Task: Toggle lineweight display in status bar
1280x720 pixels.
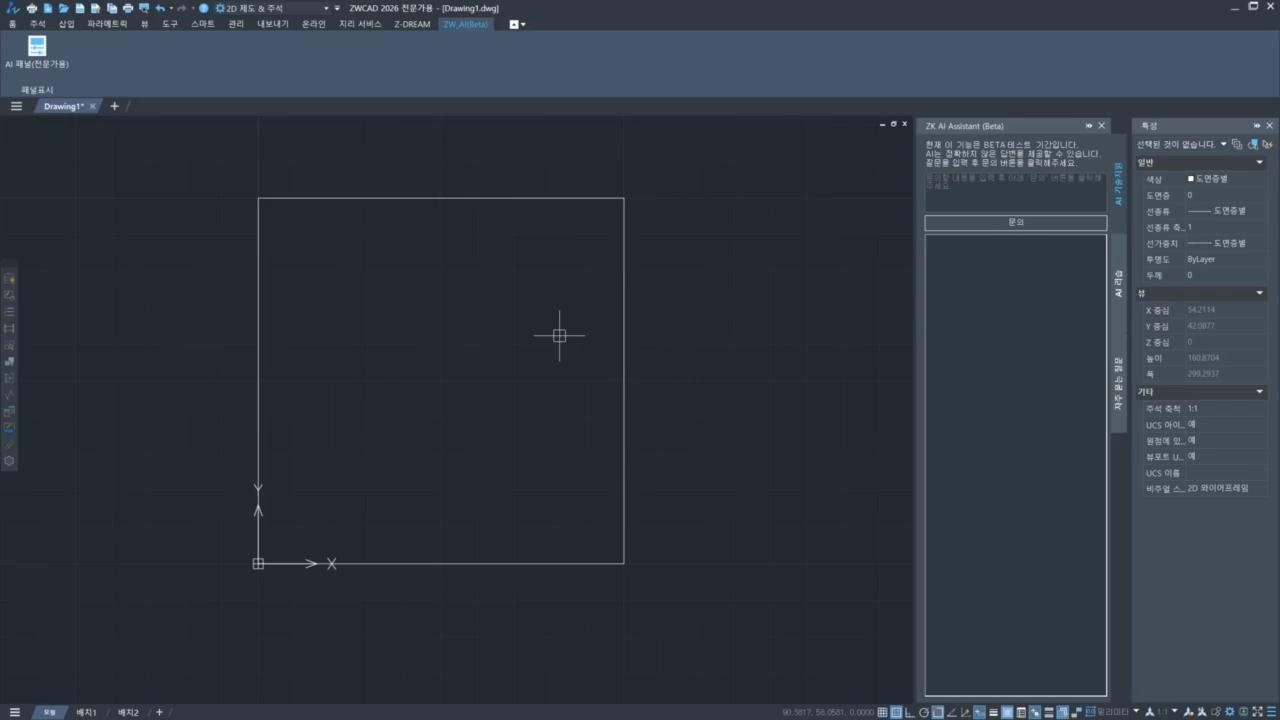Action: [x=993, y=712]
